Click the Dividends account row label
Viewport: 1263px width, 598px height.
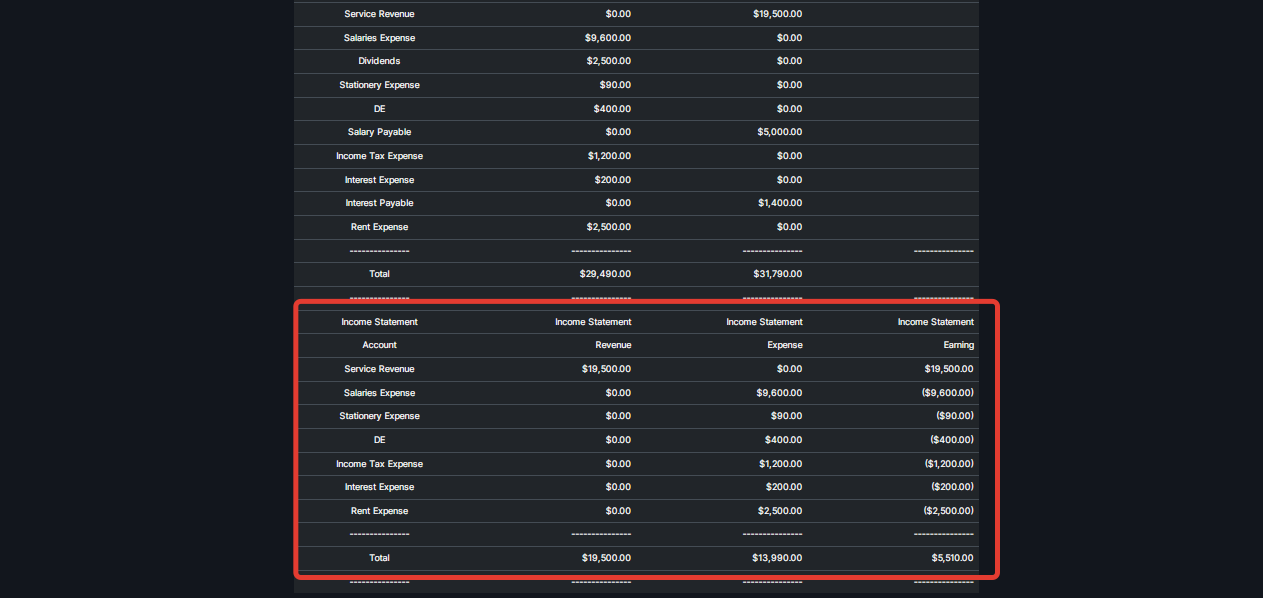point(379,61)
